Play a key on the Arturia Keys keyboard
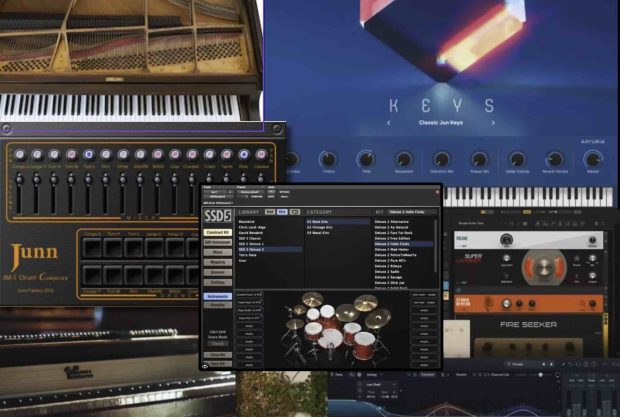The height and width of the screenshot is (417, 620). (x=530, y=196)
